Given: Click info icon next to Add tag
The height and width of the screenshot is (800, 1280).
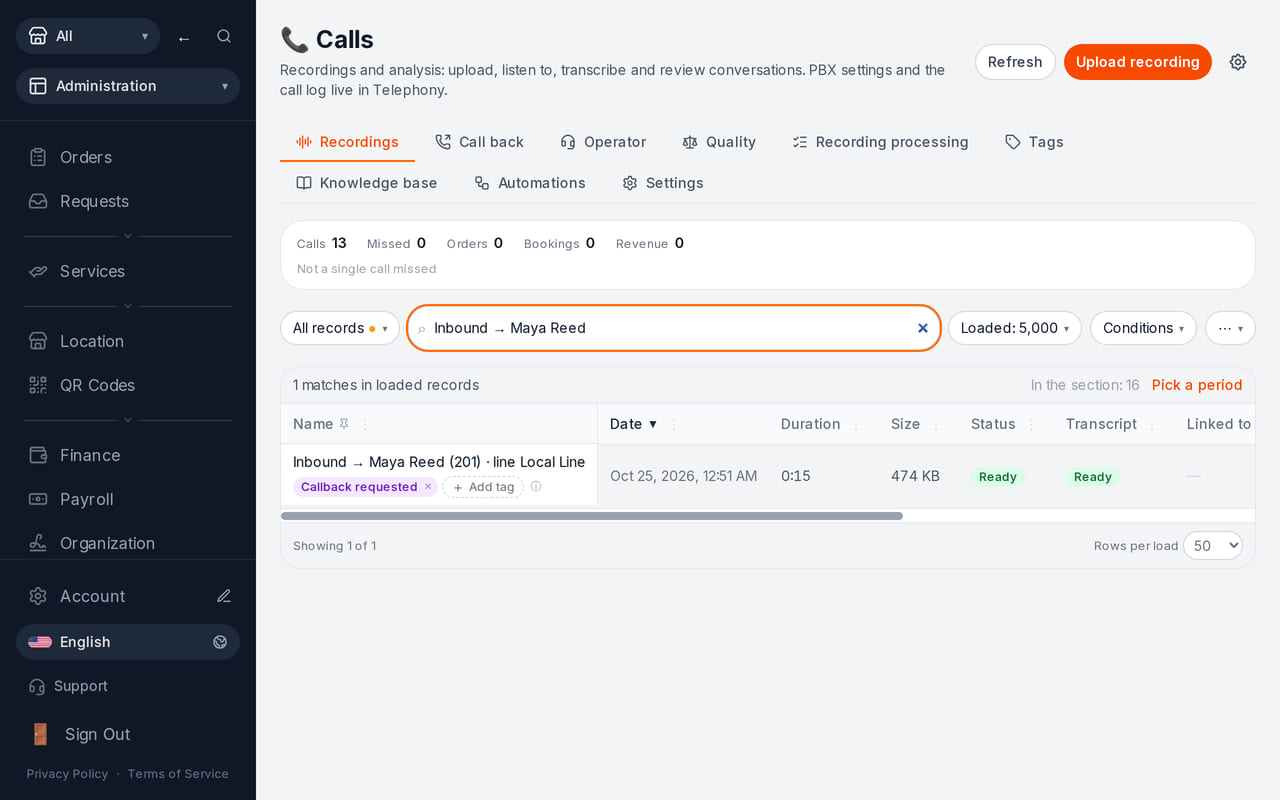Looking at the screenshot, I should point(536,487).
